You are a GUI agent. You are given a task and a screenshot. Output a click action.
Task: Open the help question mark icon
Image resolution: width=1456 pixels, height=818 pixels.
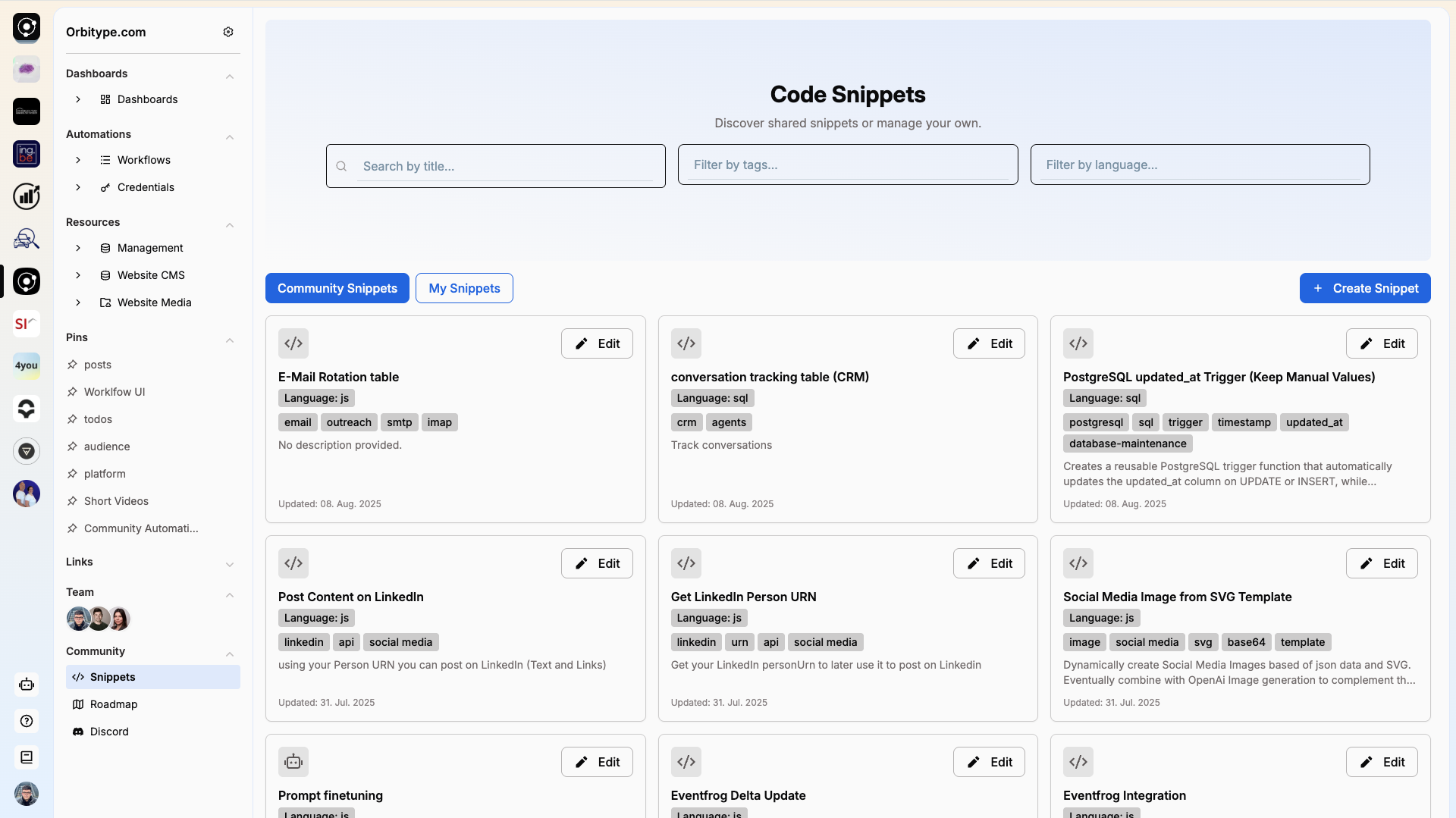(x=27, y=721)
